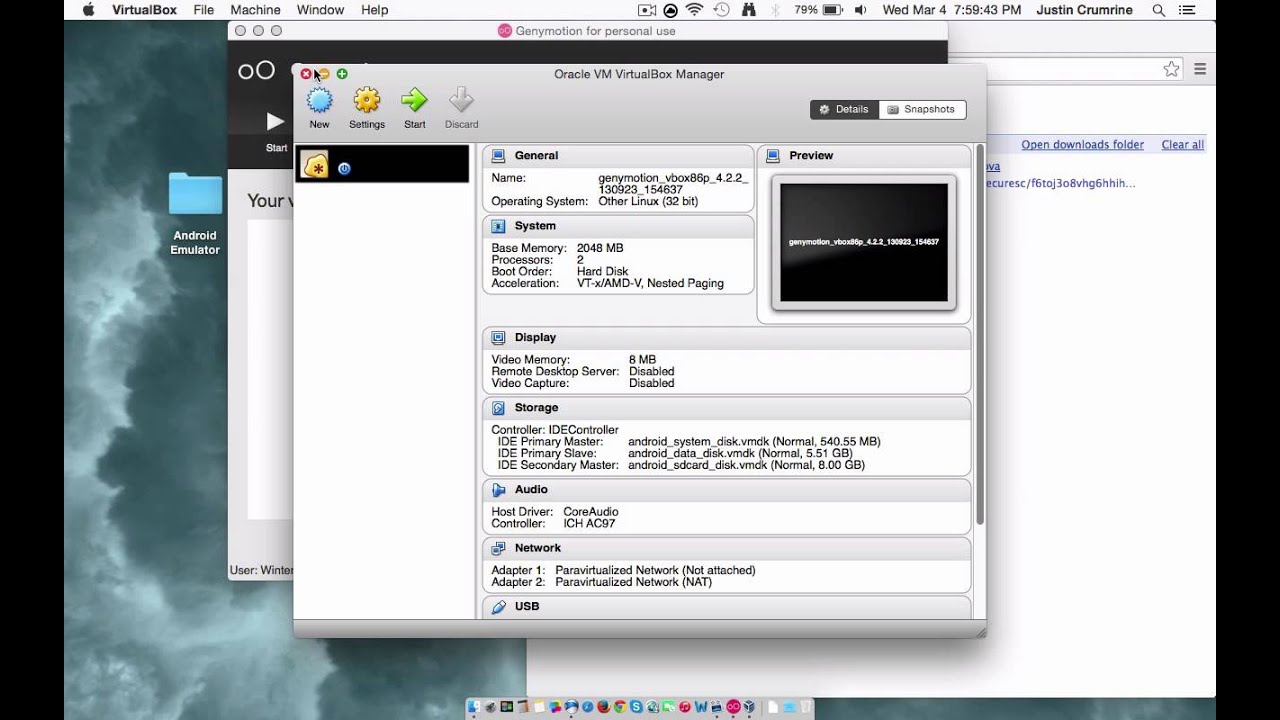Click the date and time in menu bar
The height and width of the screenshot is (720, 1280).
point(952,10)
